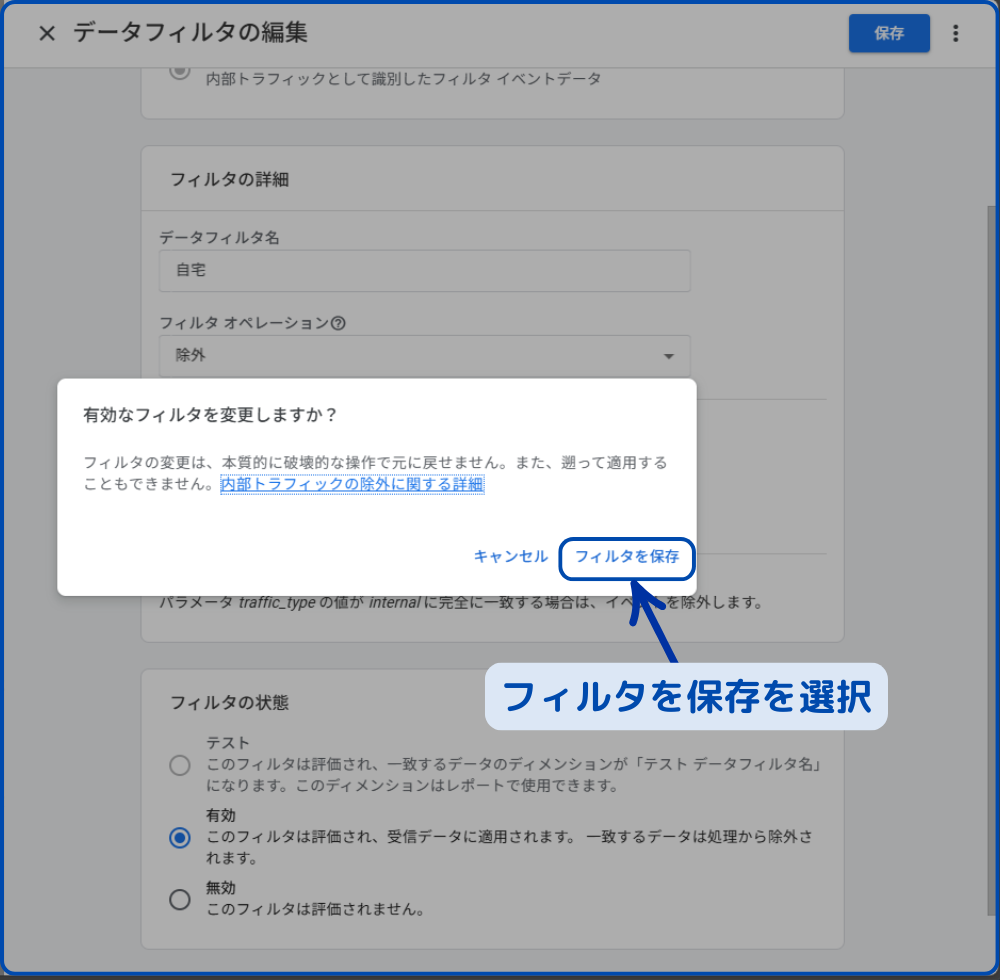Select the partially visible radio button at top
1000x980 pixels.
[180, 72]
